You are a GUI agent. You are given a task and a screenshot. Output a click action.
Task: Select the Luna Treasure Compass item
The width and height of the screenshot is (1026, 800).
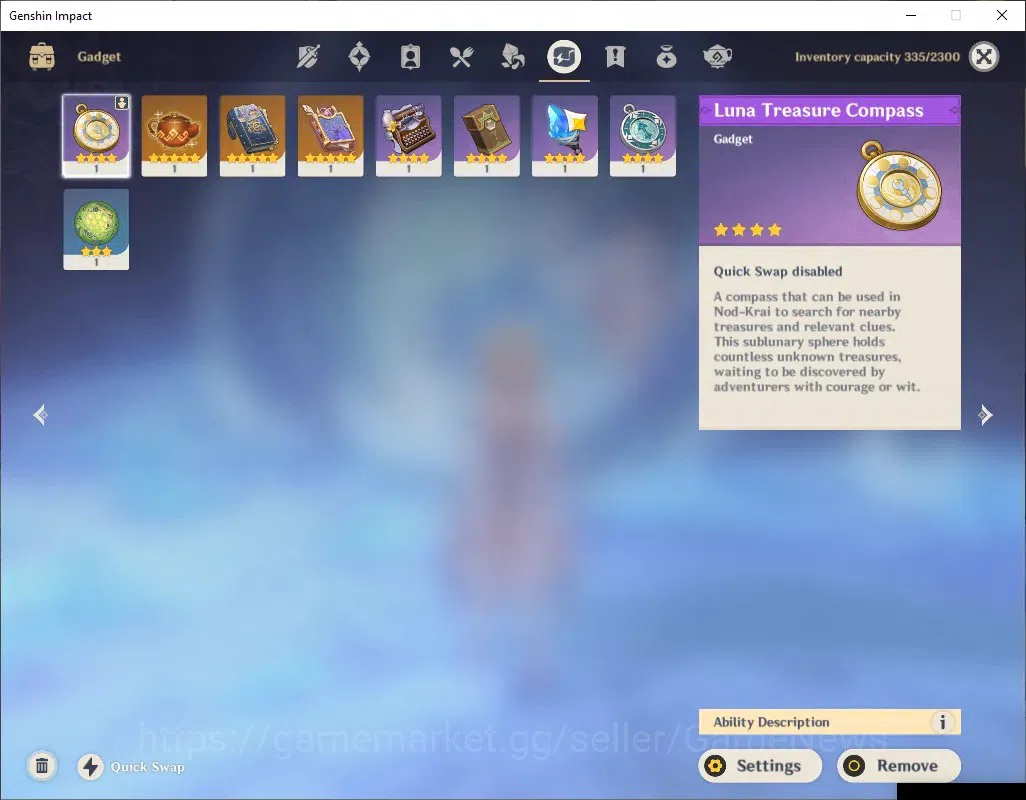tap(96, 136)
